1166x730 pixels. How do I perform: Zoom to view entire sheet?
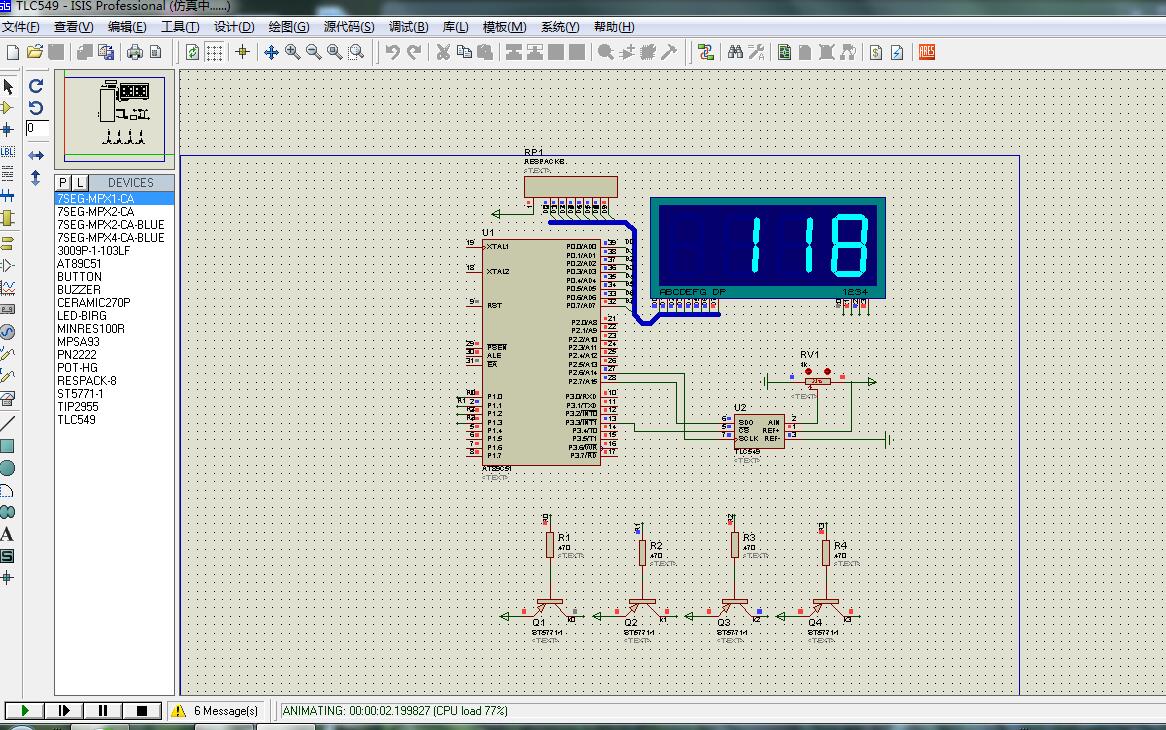click(335, 52)
